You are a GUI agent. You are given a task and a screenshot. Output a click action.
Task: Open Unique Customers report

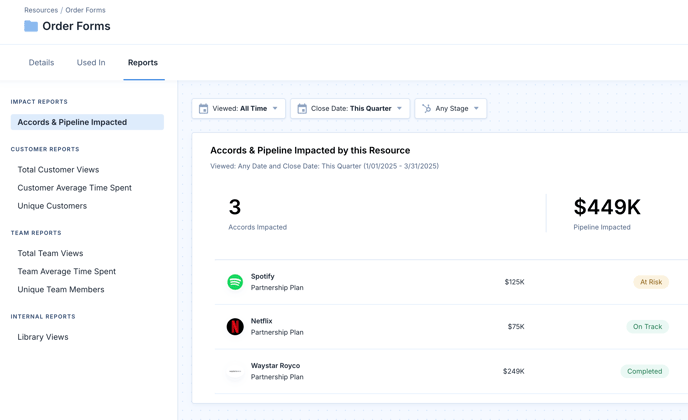click(x=52, y=206)
